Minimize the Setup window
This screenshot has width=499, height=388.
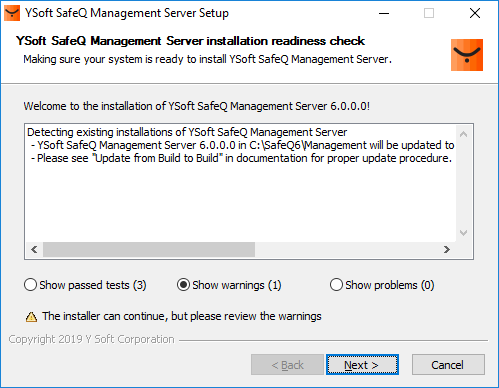click(x=384, y=13)
